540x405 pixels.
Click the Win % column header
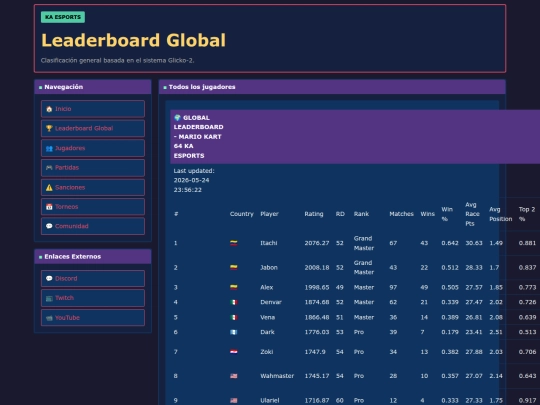pyautogui.click(x=447, y=214)
